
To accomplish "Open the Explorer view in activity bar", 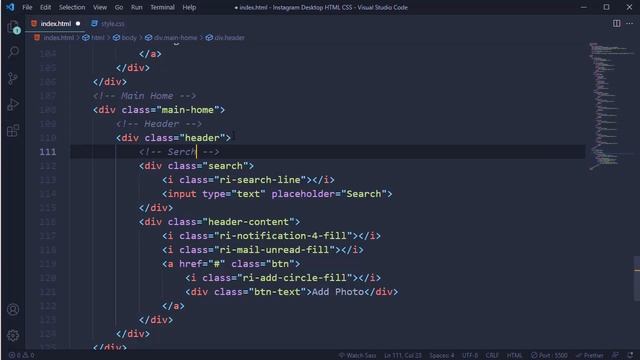I will (13, 27).
